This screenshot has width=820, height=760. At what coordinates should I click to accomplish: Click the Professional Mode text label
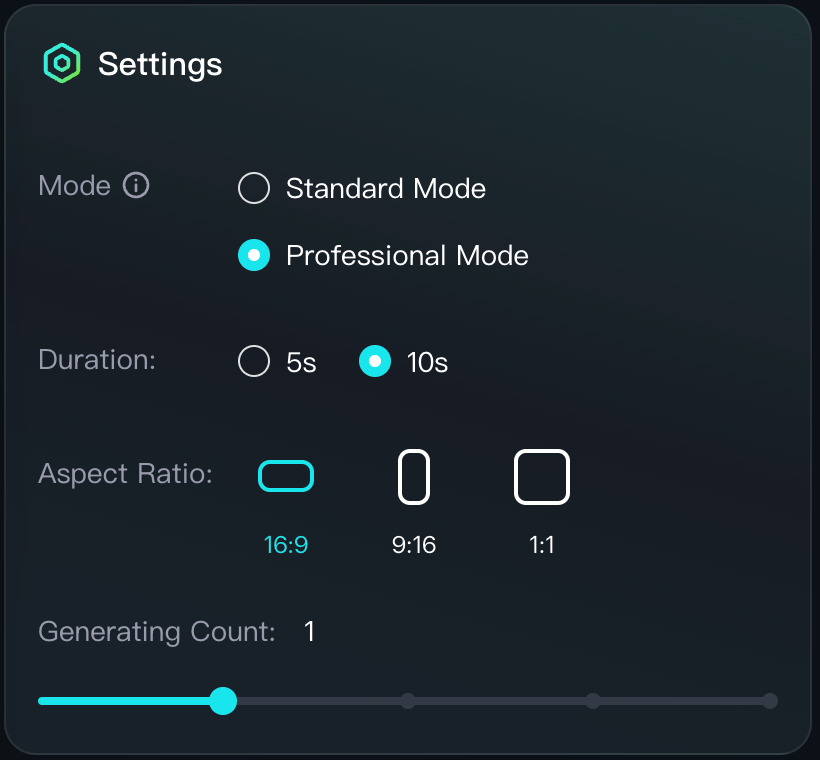tap(407, 256)
